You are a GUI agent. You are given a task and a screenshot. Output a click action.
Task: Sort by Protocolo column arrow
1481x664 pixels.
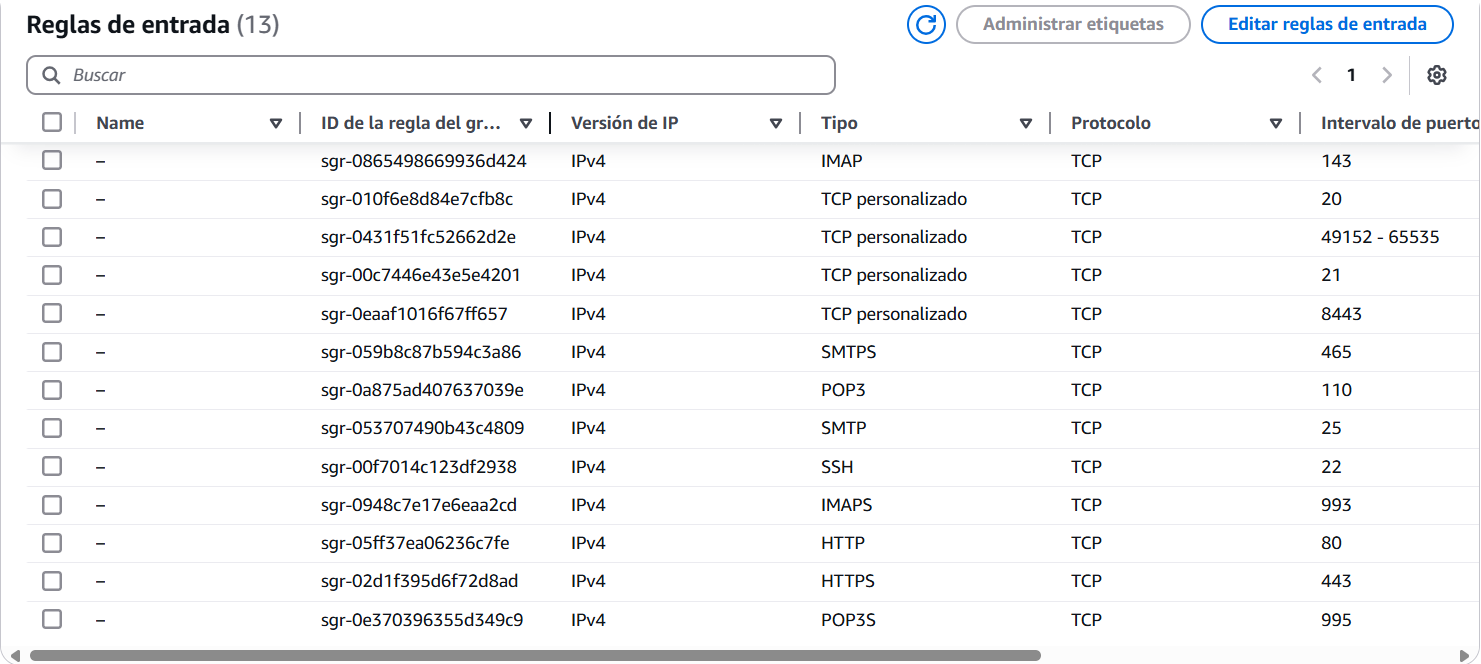pos(1276,124)
